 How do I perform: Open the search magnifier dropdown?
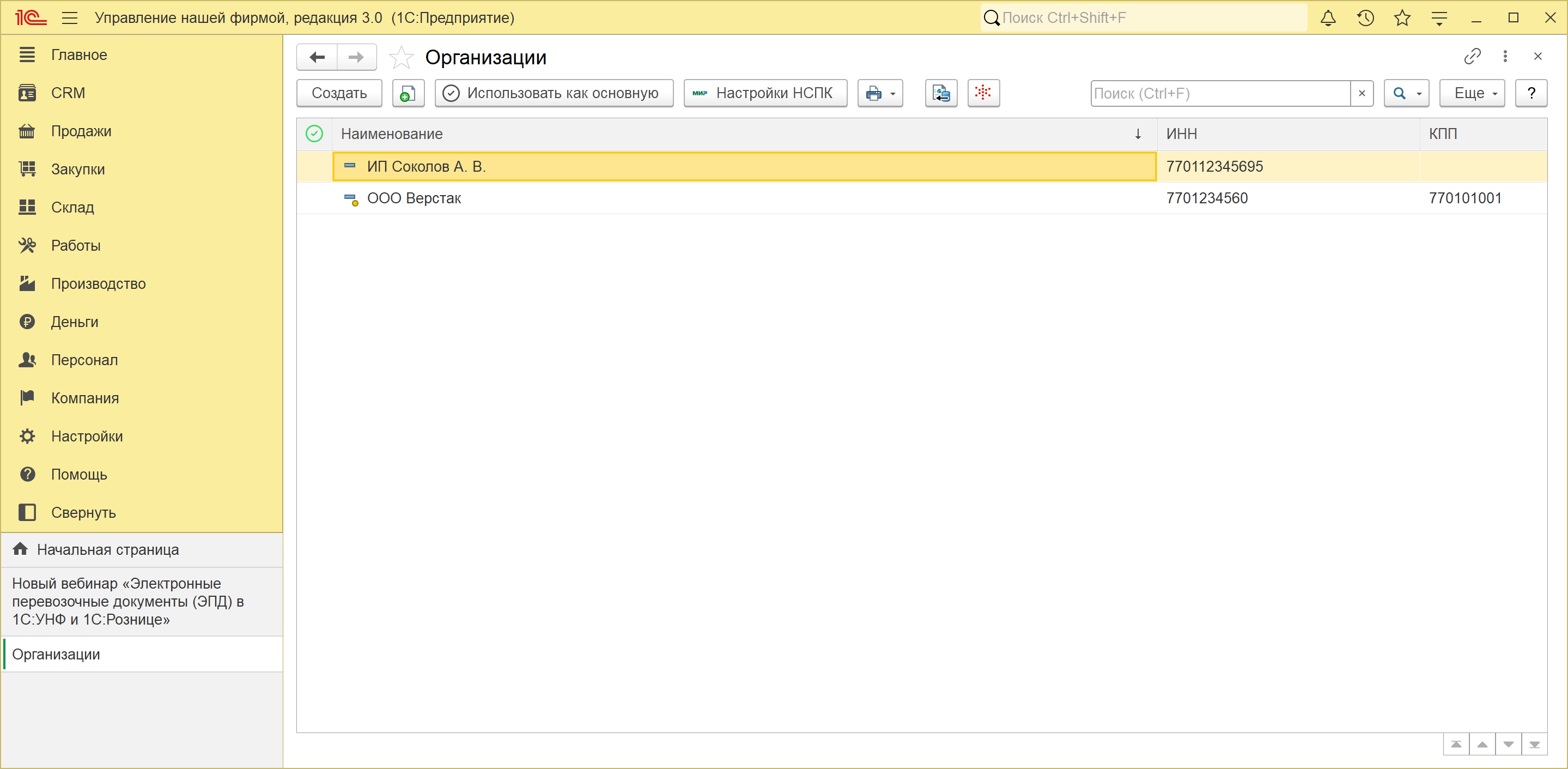[1406, 93]
